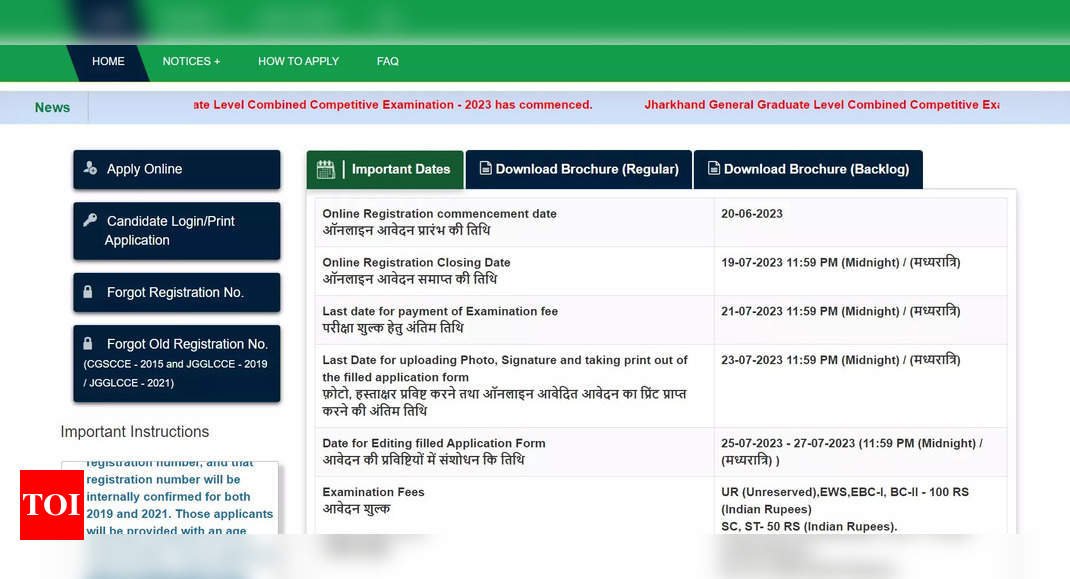The width and height of the screenshot is (1070, 579).
Task: Click the 'Examination Fees' row label
Action: click(373, 492)
